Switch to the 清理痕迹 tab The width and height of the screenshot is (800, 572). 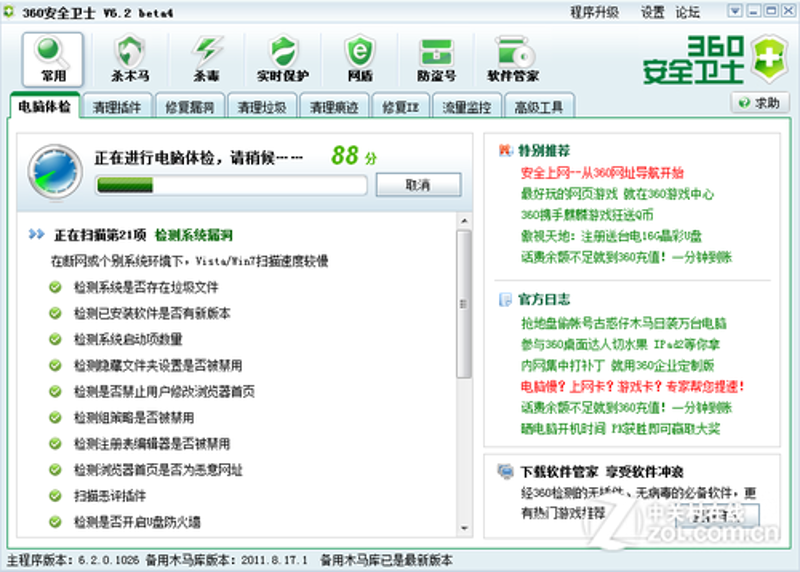[334, 107]
